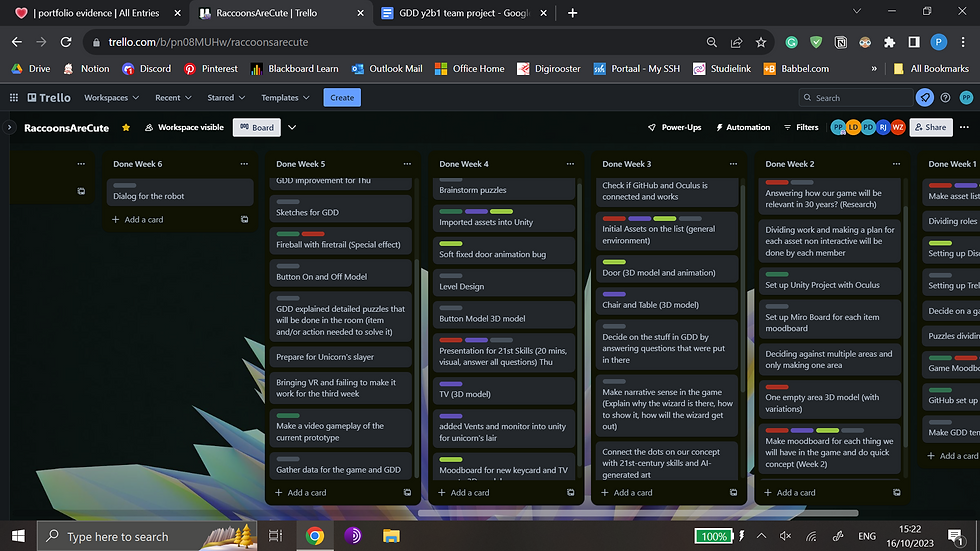Open Automation menu

(742, 127)
